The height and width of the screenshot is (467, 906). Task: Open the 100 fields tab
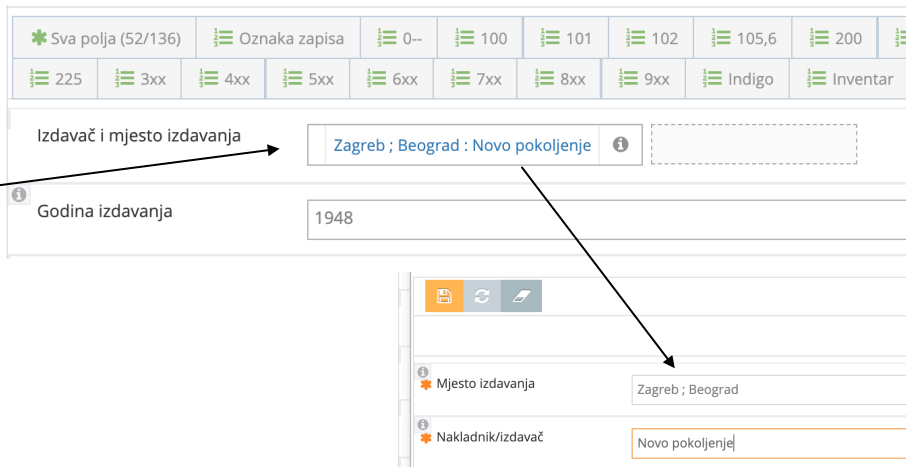pyautogui.click(x=480, y=38)
